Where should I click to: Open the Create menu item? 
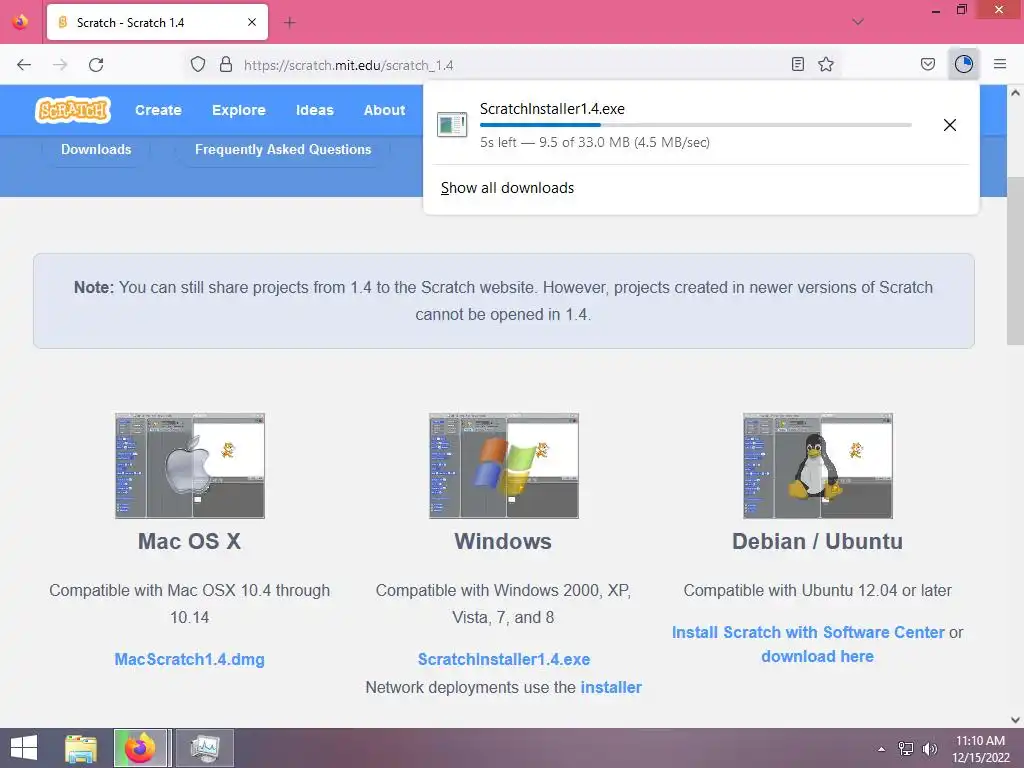click(x=158, y=110)
